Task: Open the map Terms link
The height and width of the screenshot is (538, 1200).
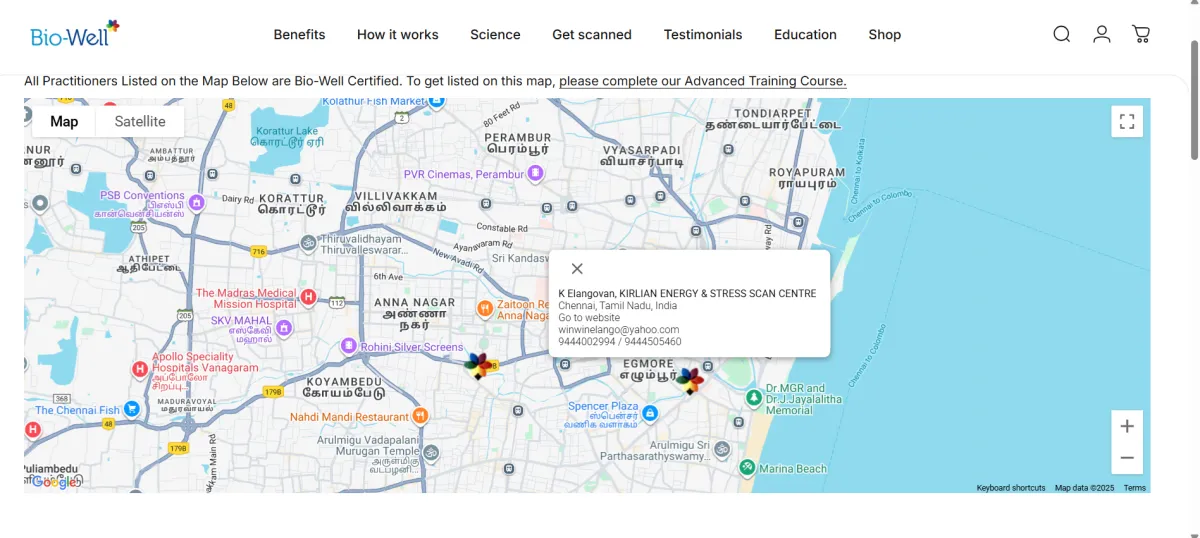Action: [x=1135, y=488]
